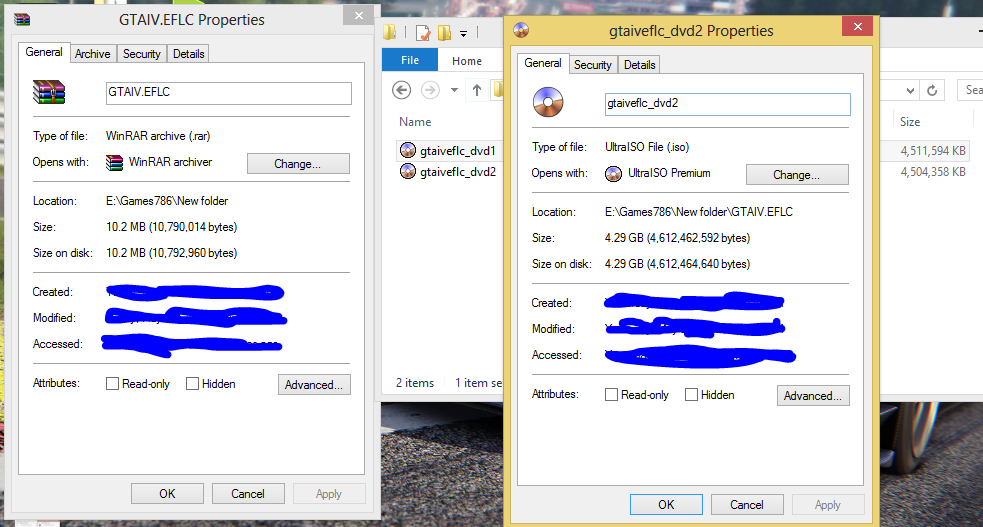Open Details tab in gtaiveflc_dvd2 Properties

[x=639, y=65]
